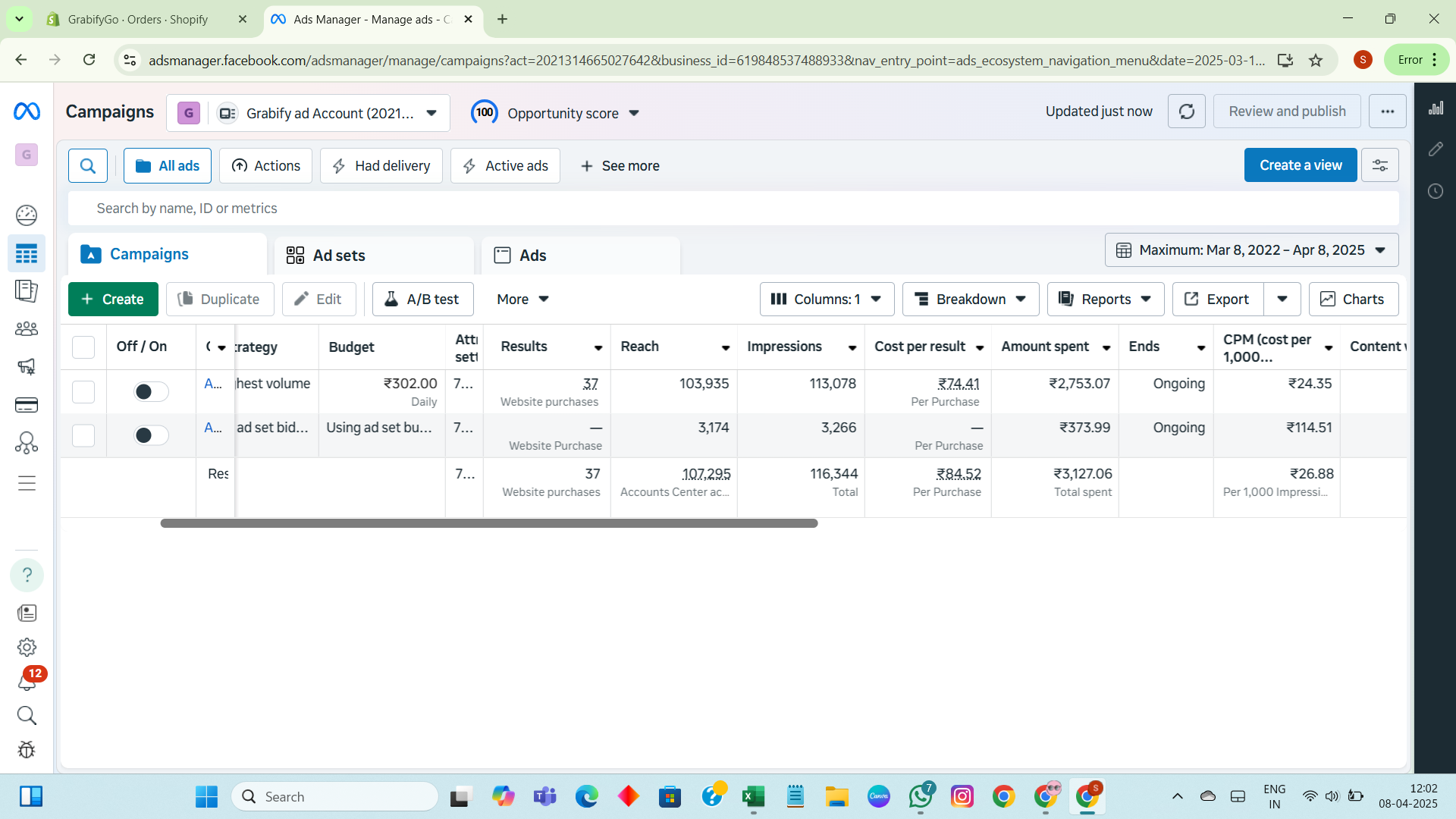The height and width of the screenshot is (819, 1456).
Task: Open activity history clock icon
Action: click(1436, 191)
